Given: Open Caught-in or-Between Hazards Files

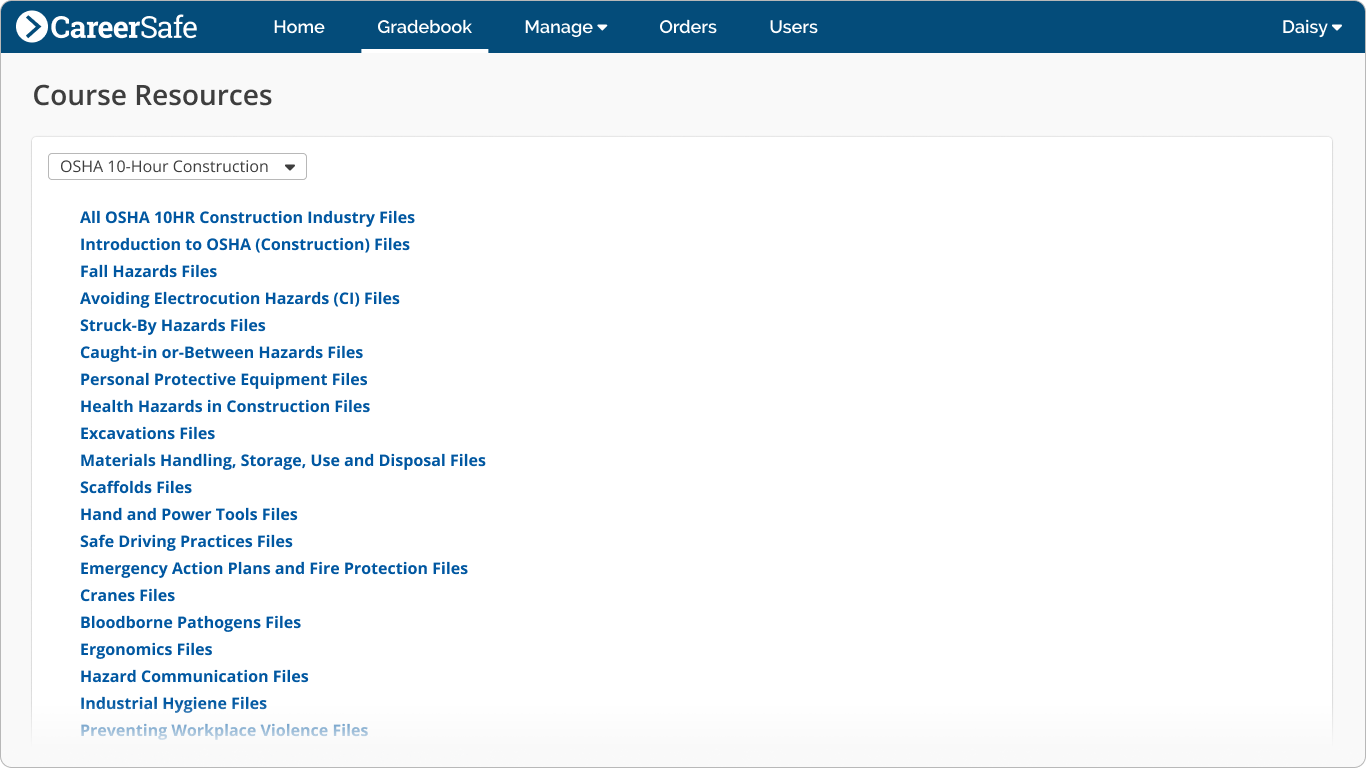Looking at the screenshot, I should pyautogui.click(x=221, y=352).
